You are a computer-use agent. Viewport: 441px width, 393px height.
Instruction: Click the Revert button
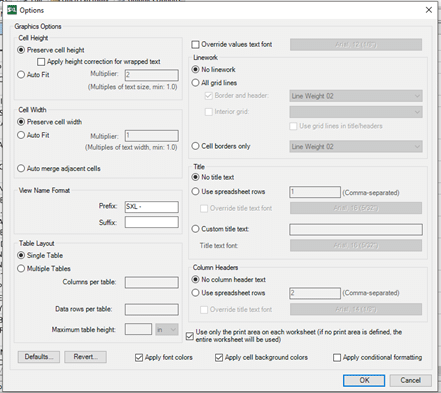85,357
